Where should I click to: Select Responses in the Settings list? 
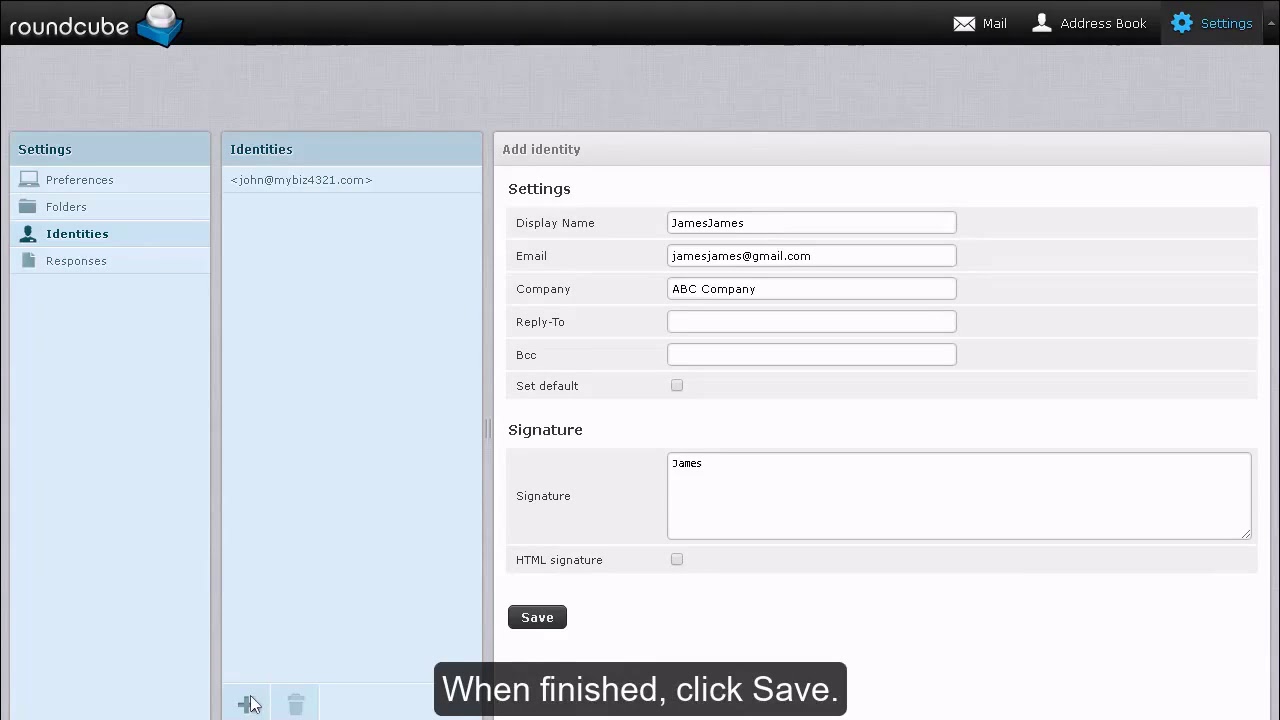(110, 261)
